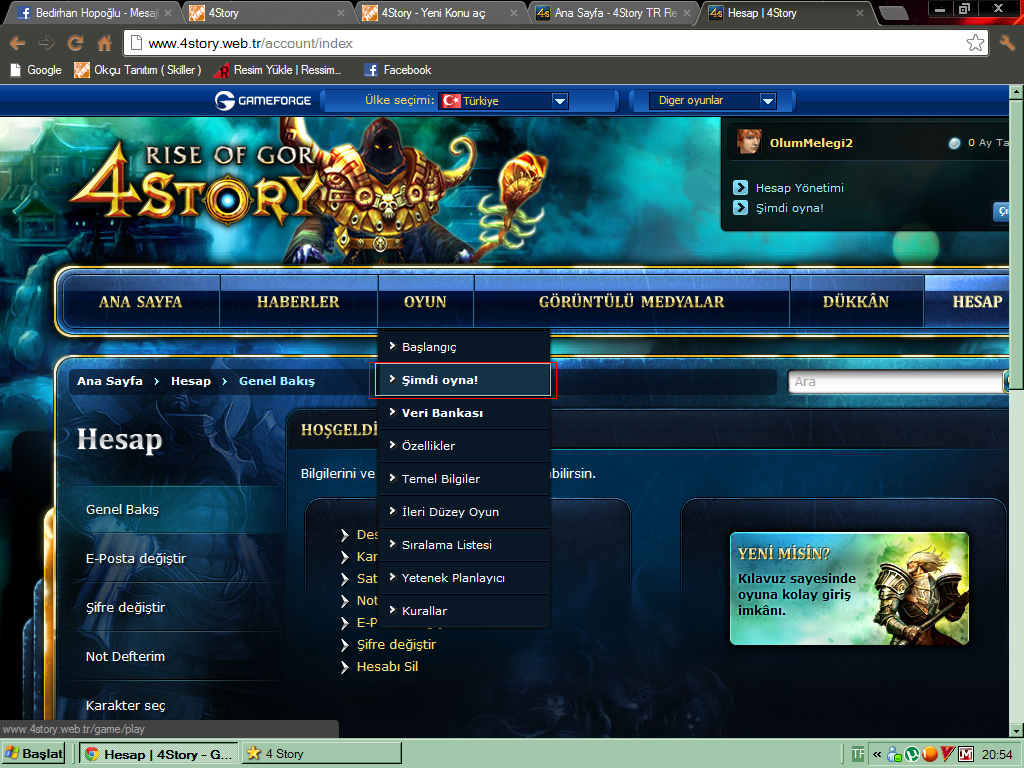Open new browser tab button
The width and height of the screenshot is (1024, 768).
click(893, 12)
